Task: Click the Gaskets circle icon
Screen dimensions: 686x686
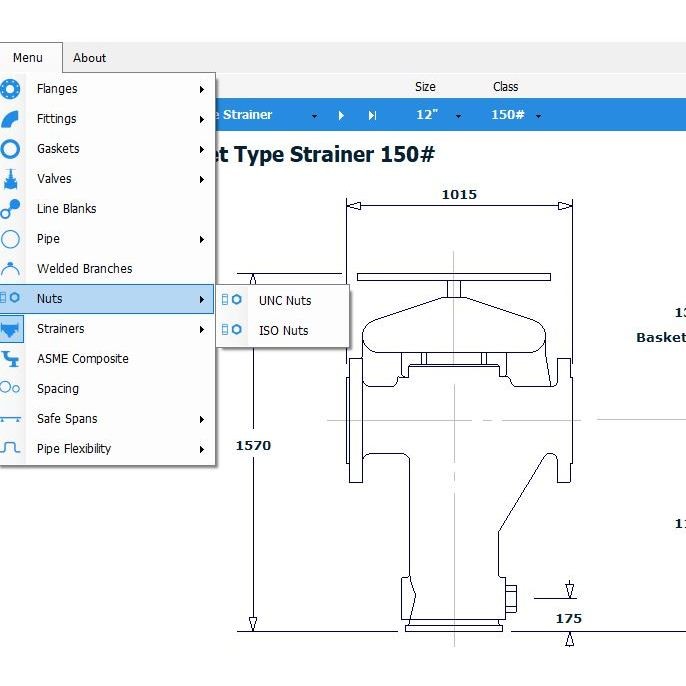Action: (10, 149)
